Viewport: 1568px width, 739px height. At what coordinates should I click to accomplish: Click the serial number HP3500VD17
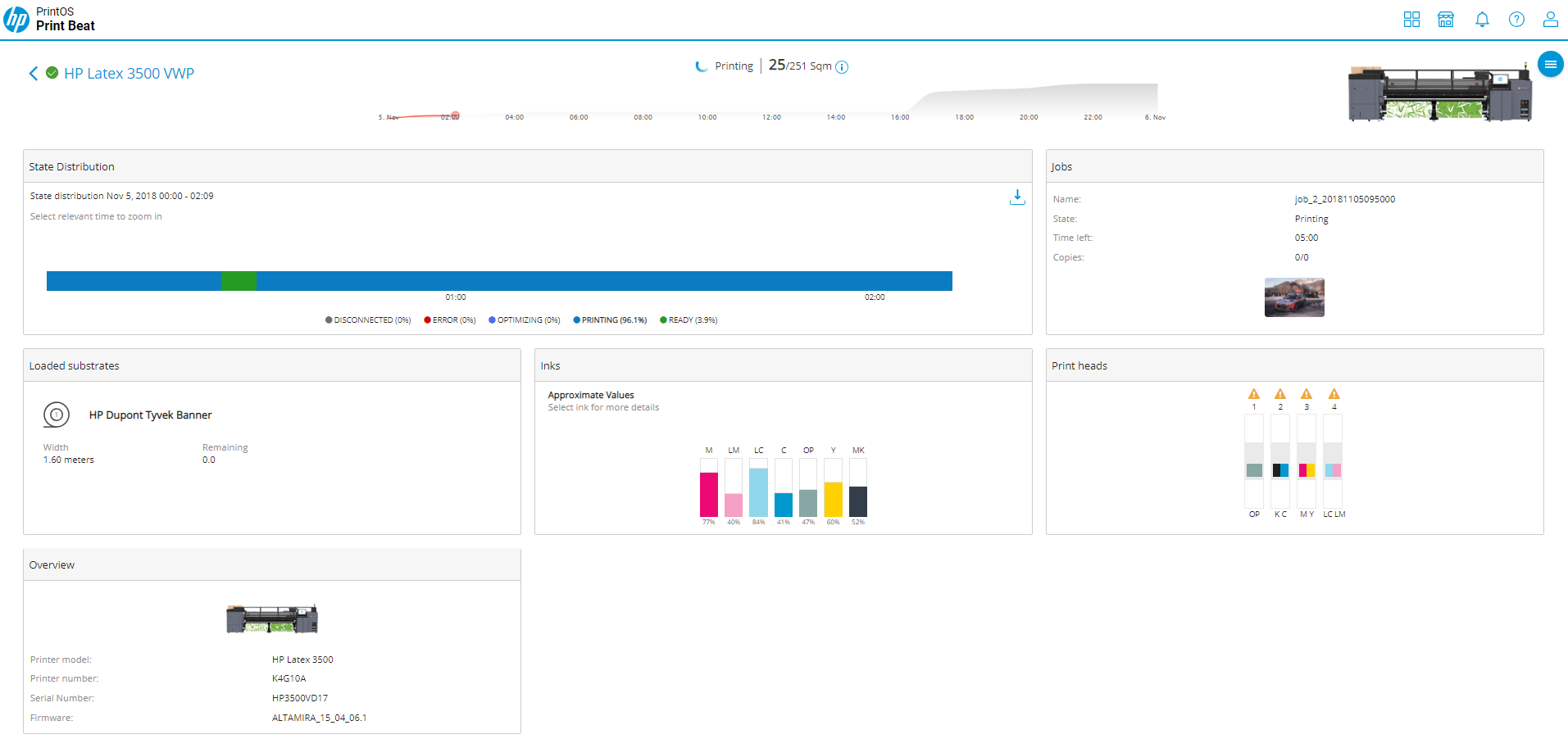[x=300, y=698]
